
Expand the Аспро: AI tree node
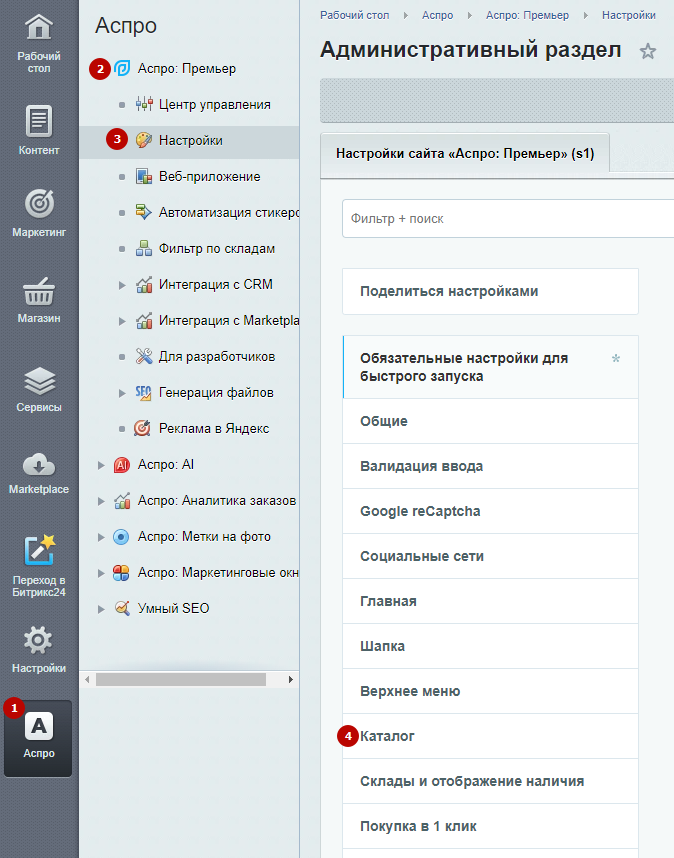click(x=101, y=465)
